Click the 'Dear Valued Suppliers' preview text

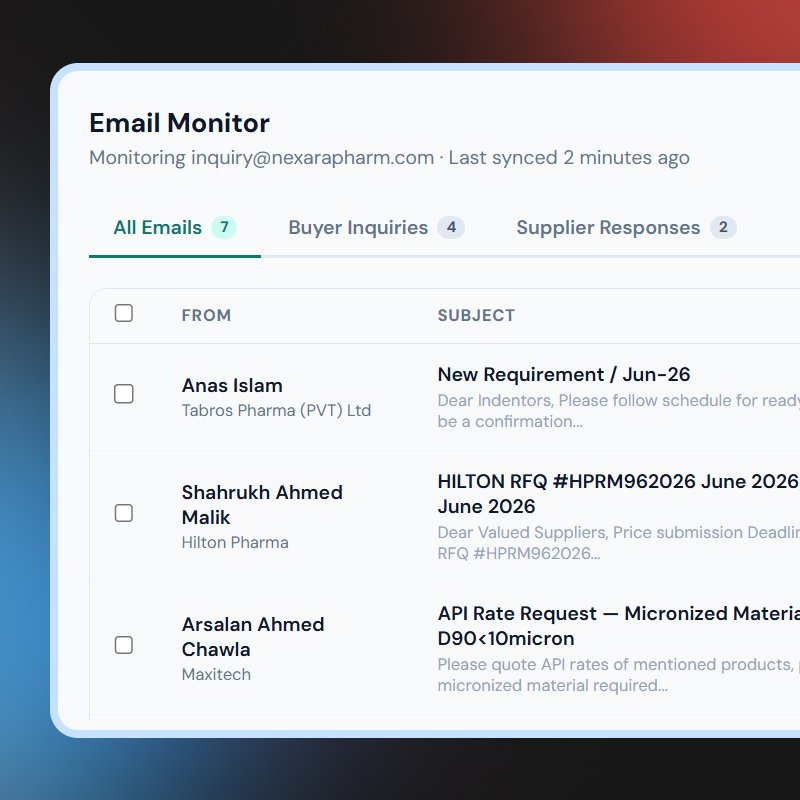pyautogui.click(x=618, y=543)
